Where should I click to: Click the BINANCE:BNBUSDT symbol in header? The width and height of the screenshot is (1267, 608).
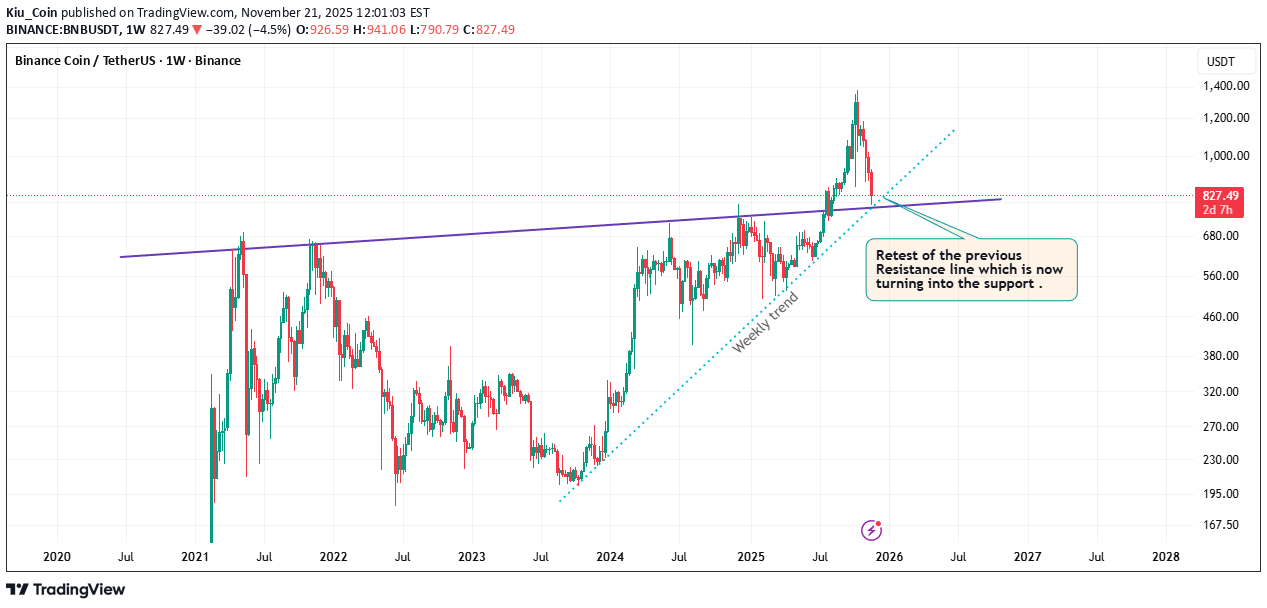(x=60, y=30)
